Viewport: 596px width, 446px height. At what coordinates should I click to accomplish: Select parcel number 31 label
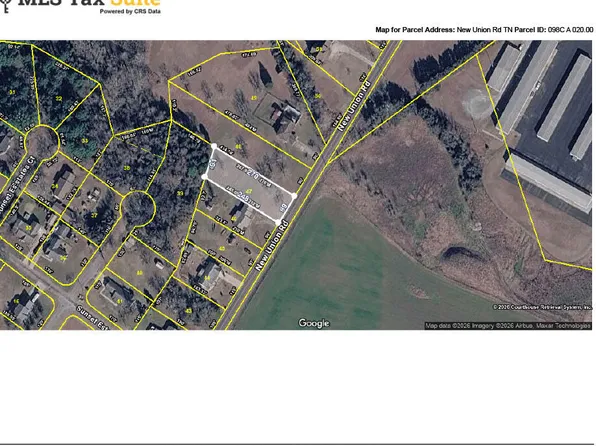pyautogui.click(x=12, y=92)
